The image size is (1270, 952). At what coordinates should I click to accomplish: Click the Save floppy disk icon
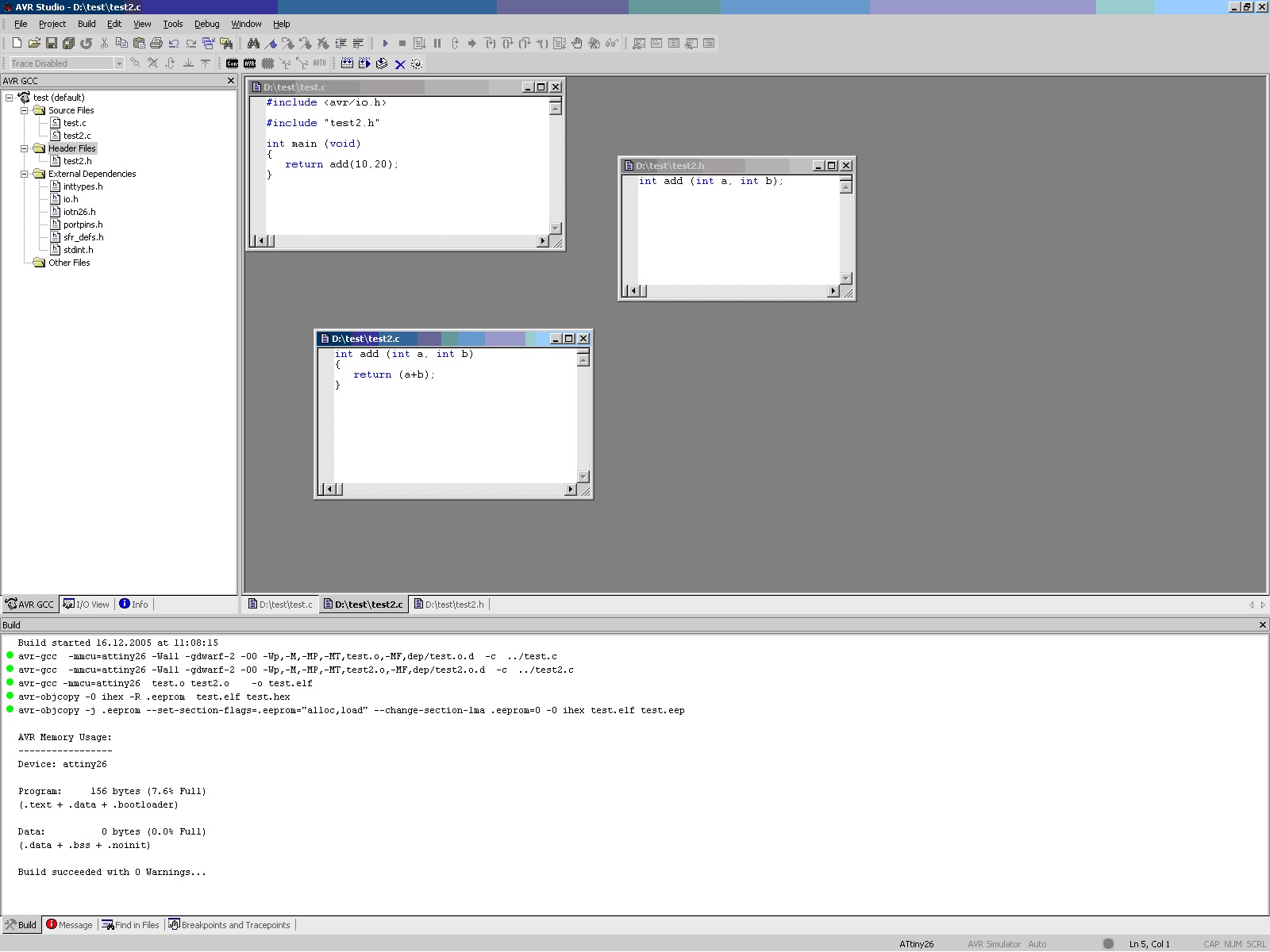(52, 43)
